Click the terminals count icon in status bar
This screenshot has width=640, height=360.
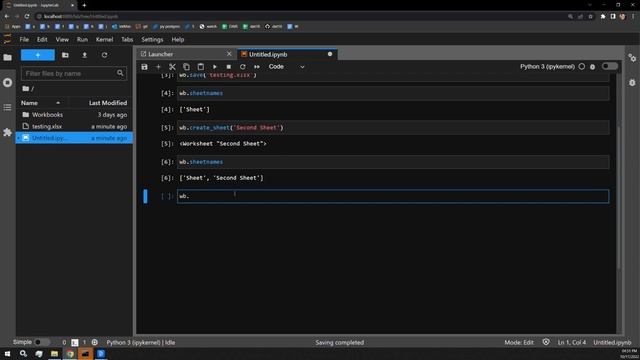coord(75,342)
